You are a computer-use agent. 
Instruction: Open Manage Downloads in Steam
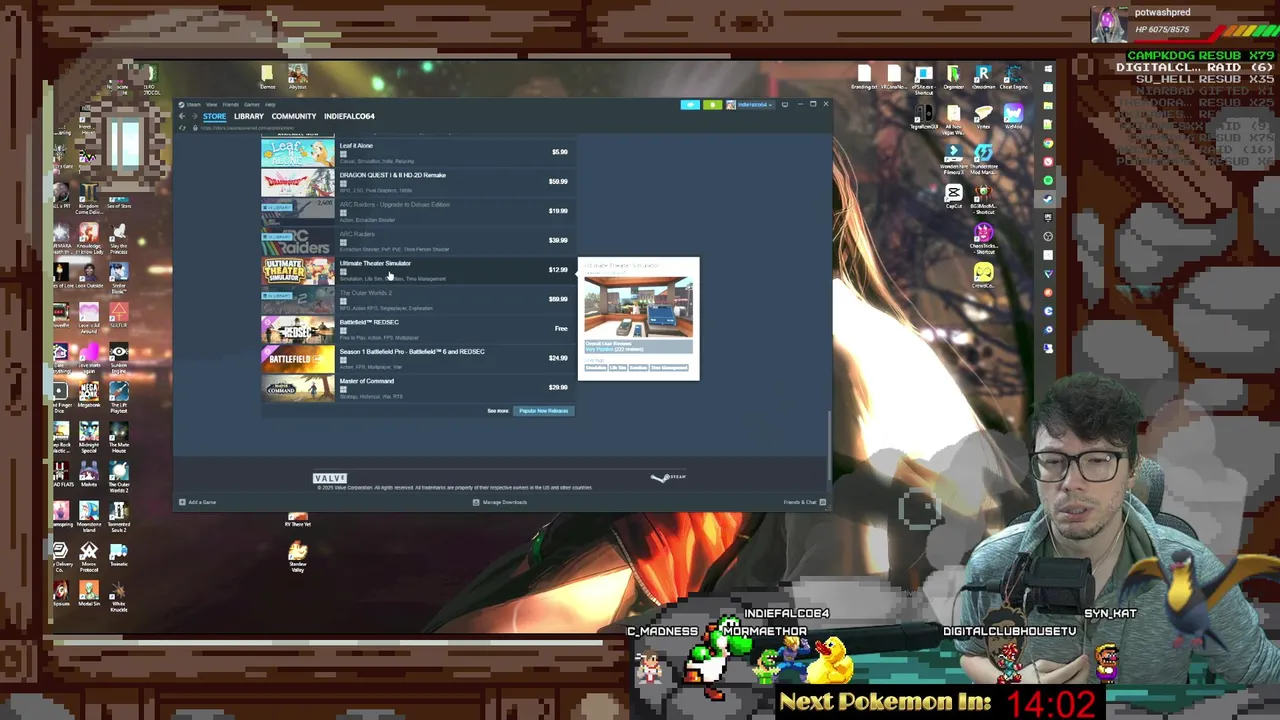[500, 502]
